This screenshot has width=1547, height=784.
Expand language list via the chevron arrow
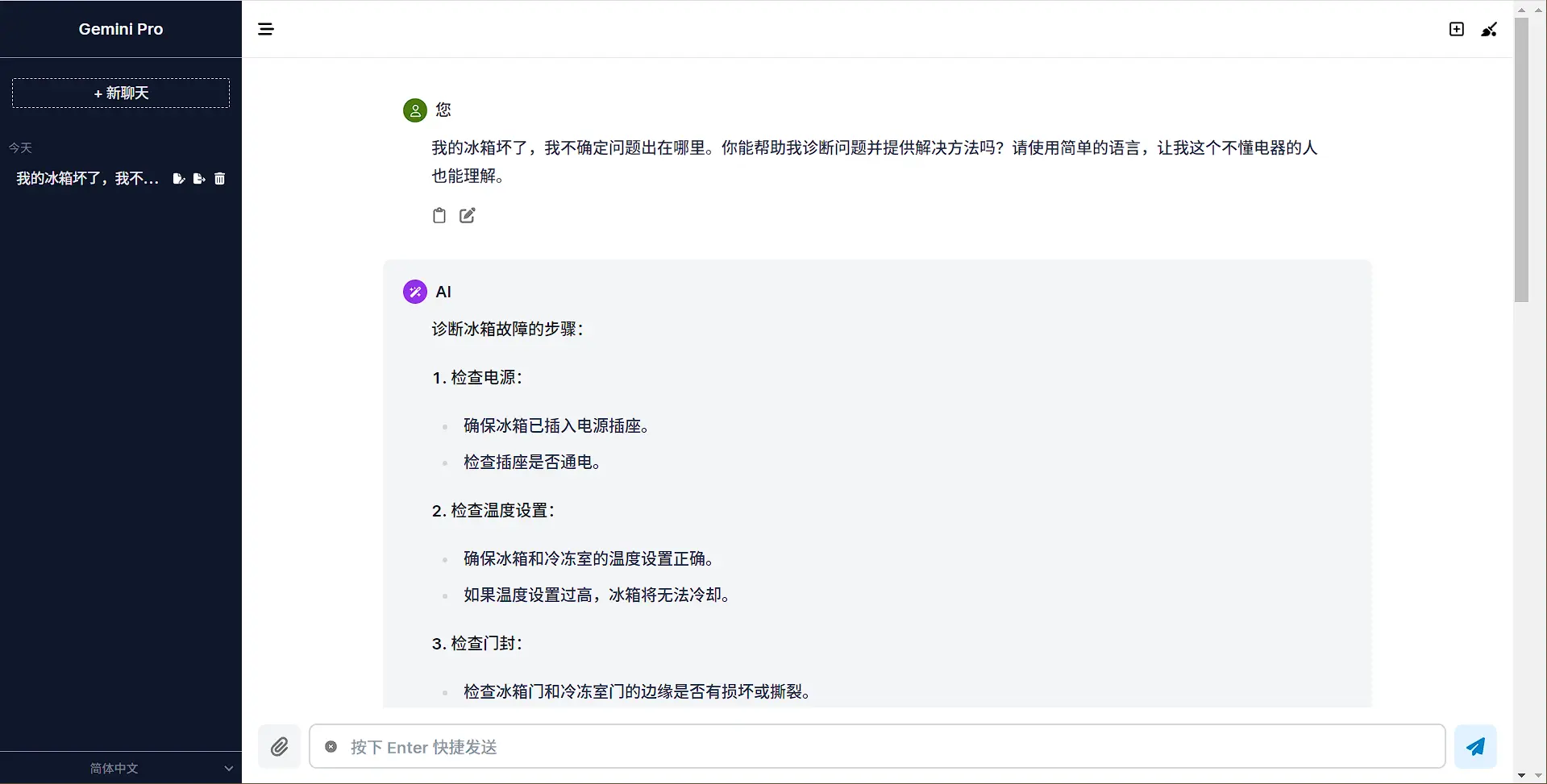pyautogui.click(x=228, y=769)
